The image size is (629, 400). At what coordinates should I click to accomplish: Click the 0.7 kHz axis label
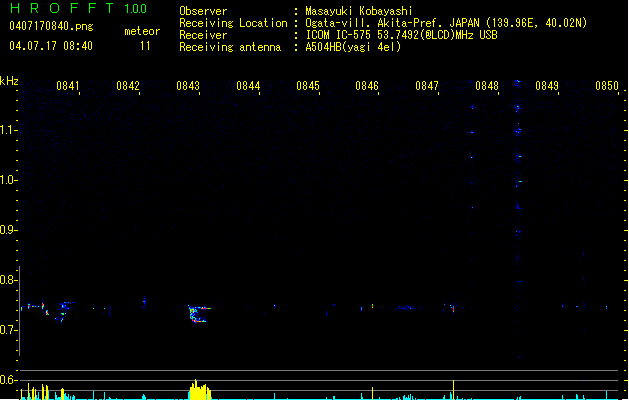8,330
